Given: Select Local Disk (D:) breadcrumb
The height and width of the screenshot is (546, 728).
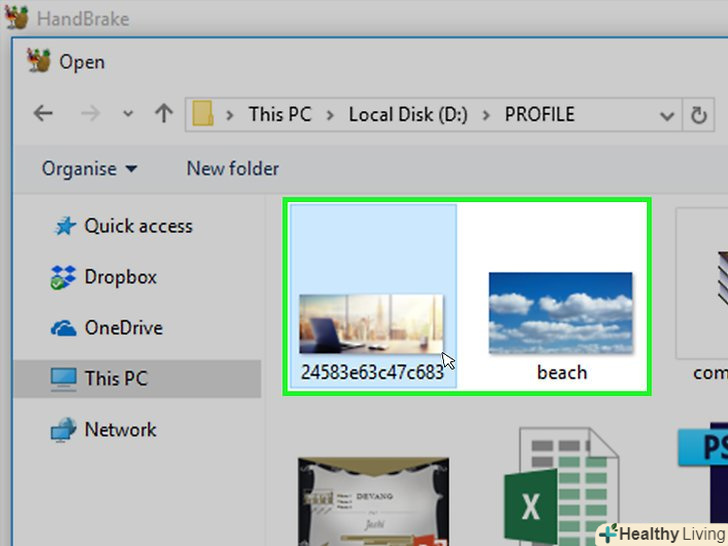Looking at the screenshot, I should tap(408, 114).
